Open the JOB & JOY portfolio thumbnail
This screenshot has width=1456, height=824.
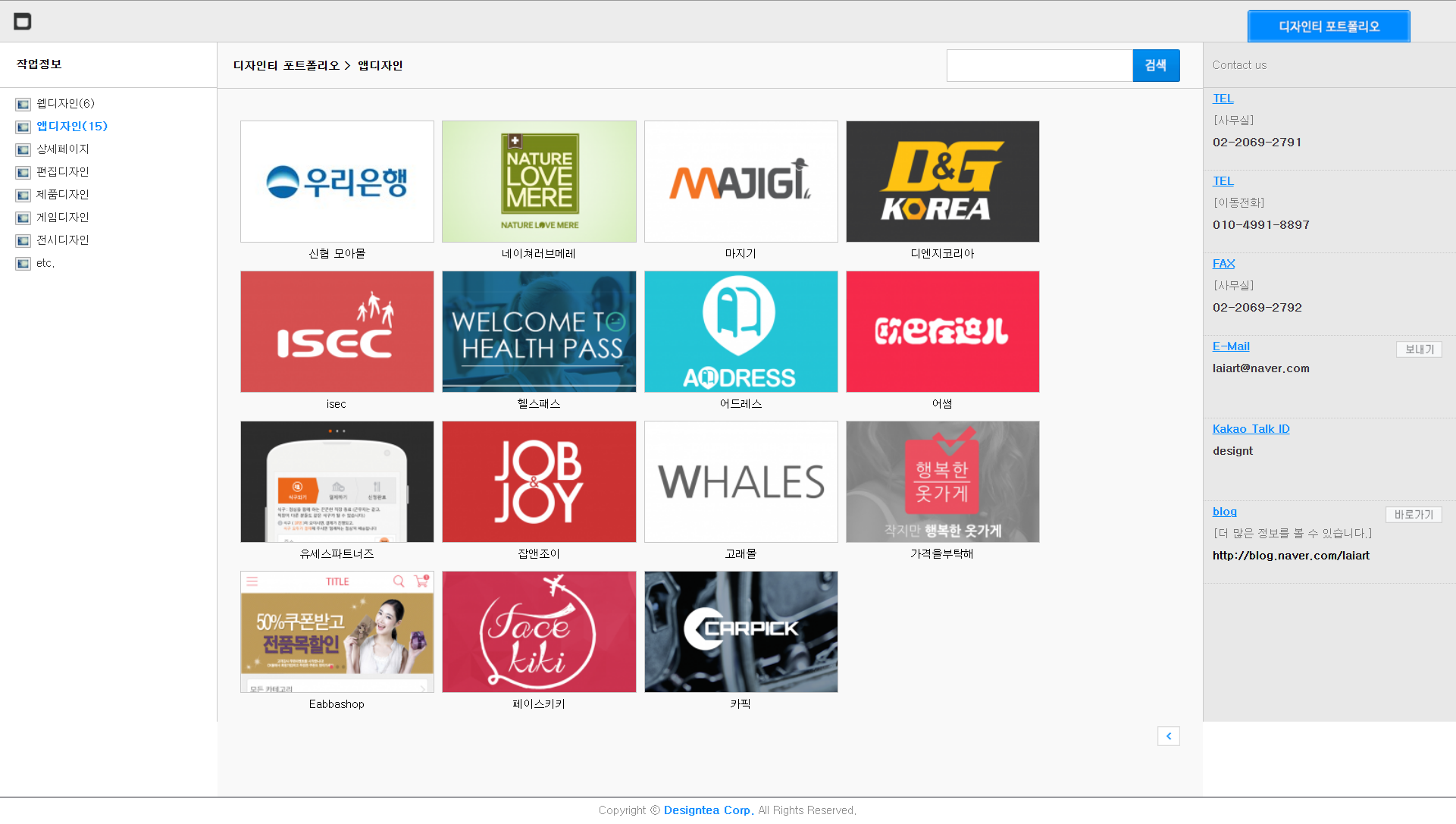(539, 482)
